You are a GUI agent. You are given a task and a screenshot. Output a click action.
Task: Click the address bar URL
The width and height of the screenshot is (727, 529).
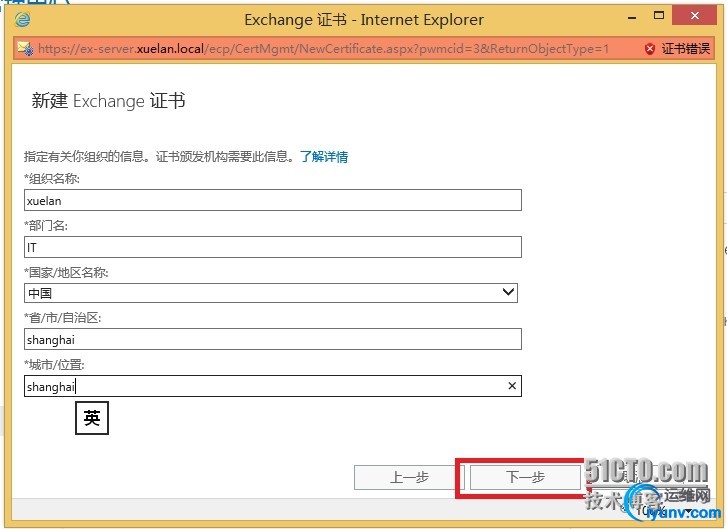coord(323,48)
